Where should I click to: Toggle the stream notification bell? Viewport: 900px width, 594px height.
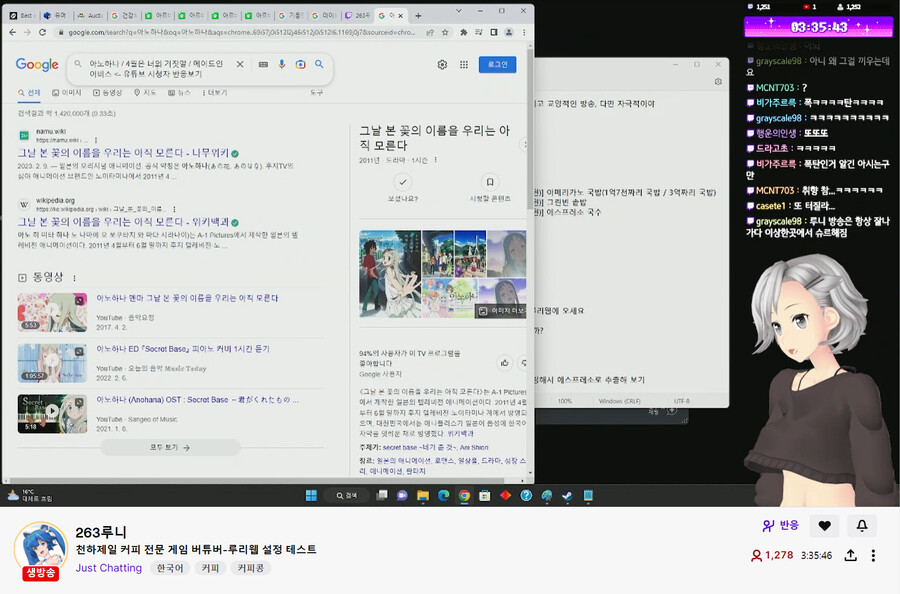[861, 526]
